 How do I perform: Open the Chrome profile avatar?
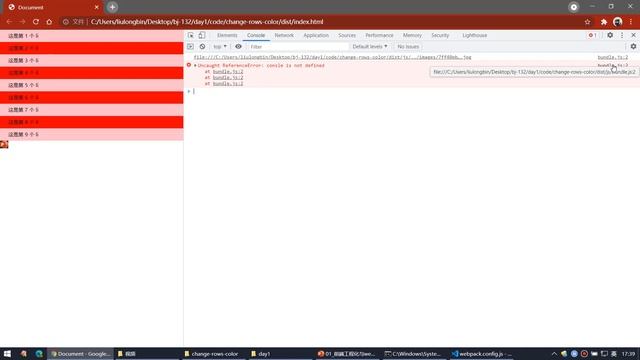pyautogui.click(x=618, y=22)
